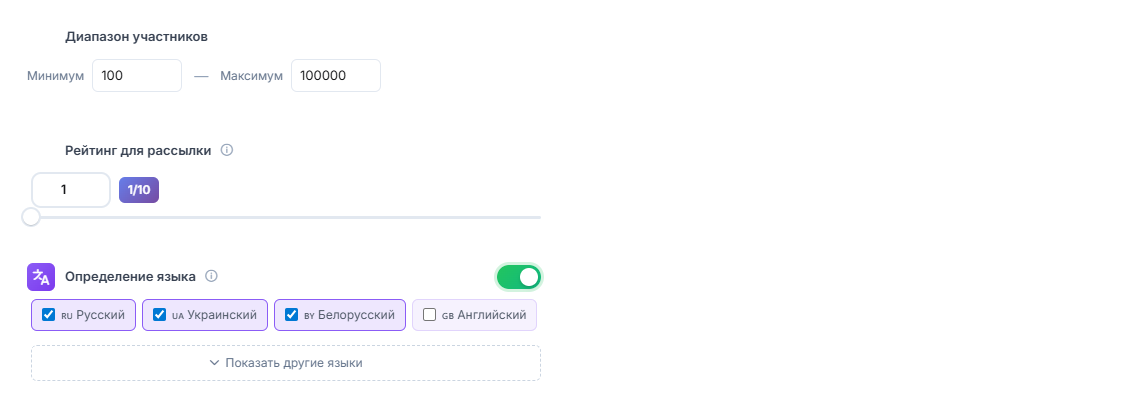Uncheck the Белорусский language checkbox
The width and height of the screenshot is (1130, 412).
[x=291, y=315]
